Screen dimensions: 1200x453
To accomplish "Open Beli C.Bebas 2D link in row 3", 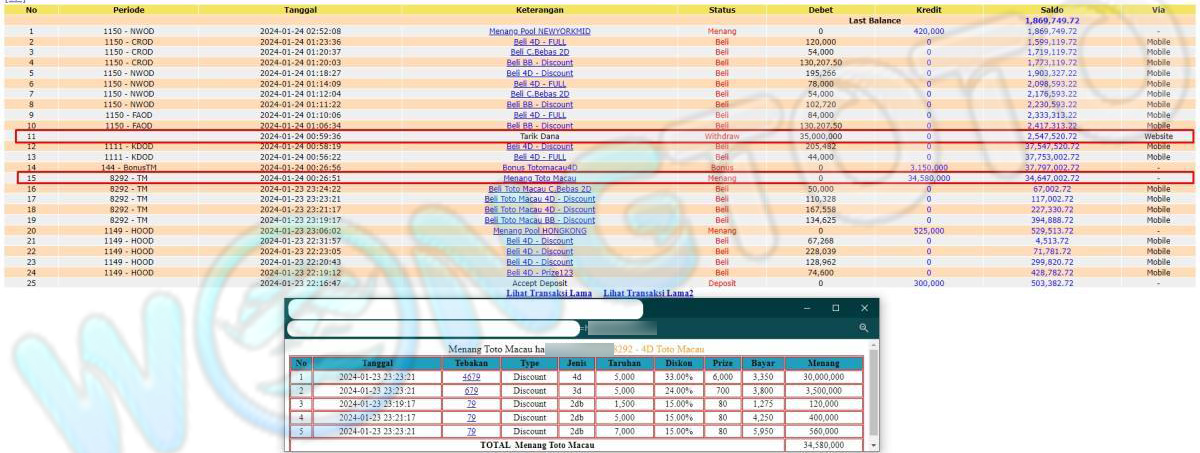I will 539,52.
